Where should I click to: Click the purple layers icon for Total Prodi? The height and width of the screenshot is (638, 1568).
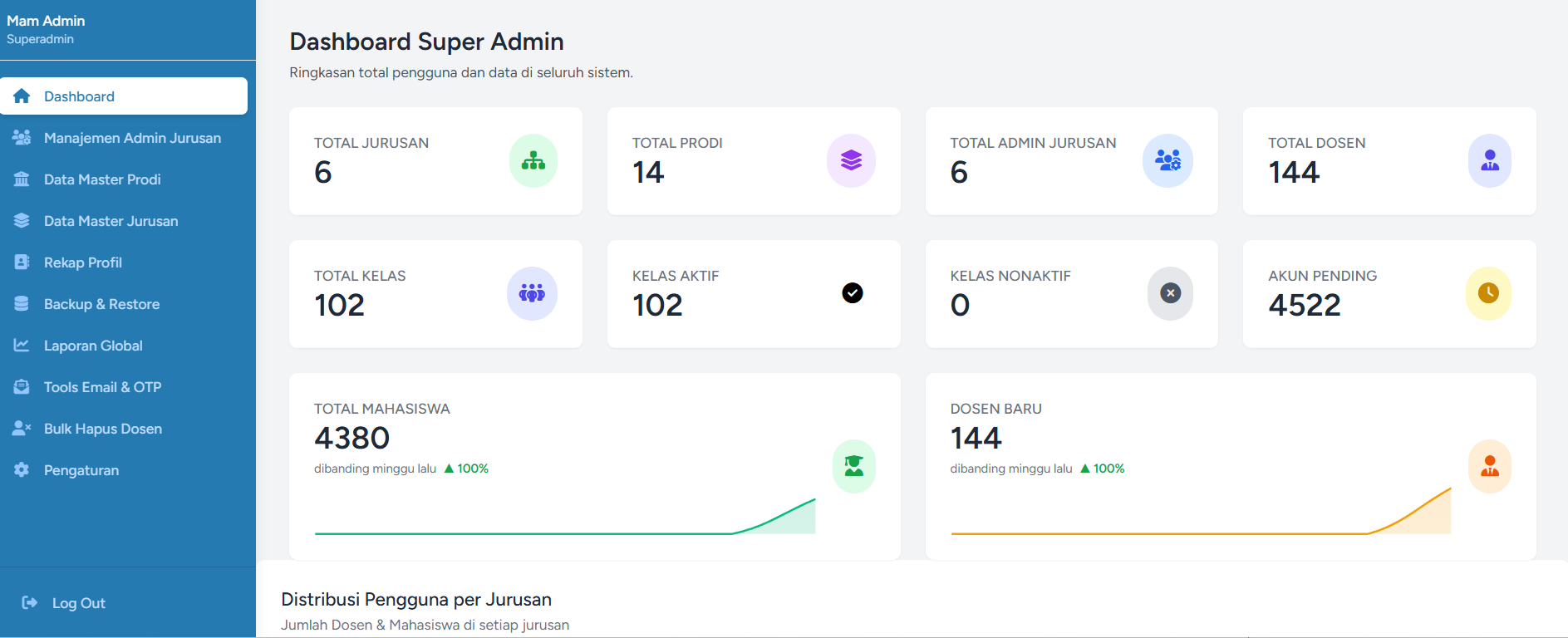[851, 161]
